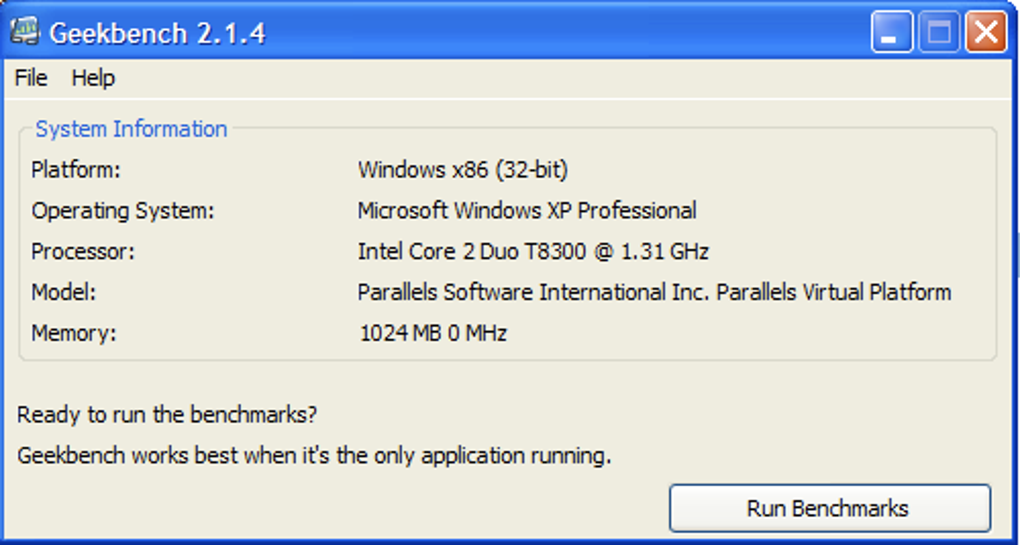The width and height of the screenshot is (1020, 545).
Task: Click the Microsoft Windows XP Professional text
Action: [x=527, y=211]
